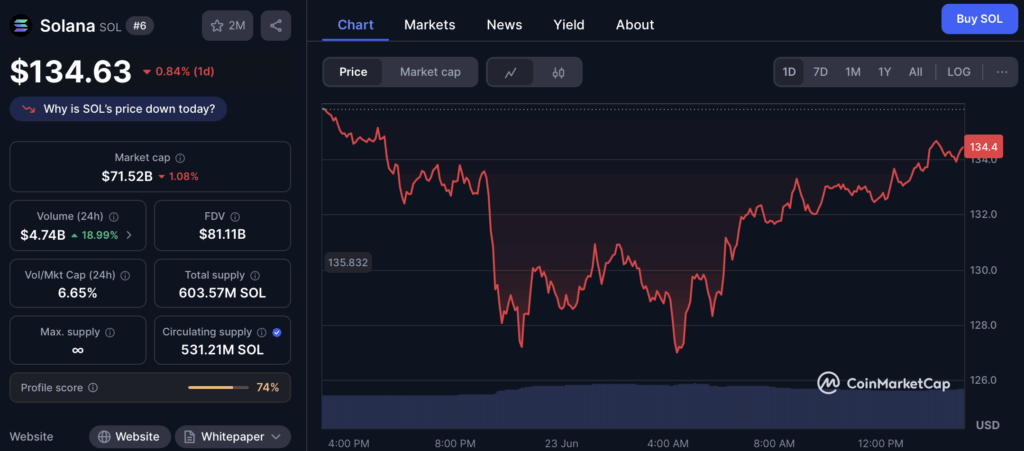Select the 7D time range
1024x451 pixels.
820,72
